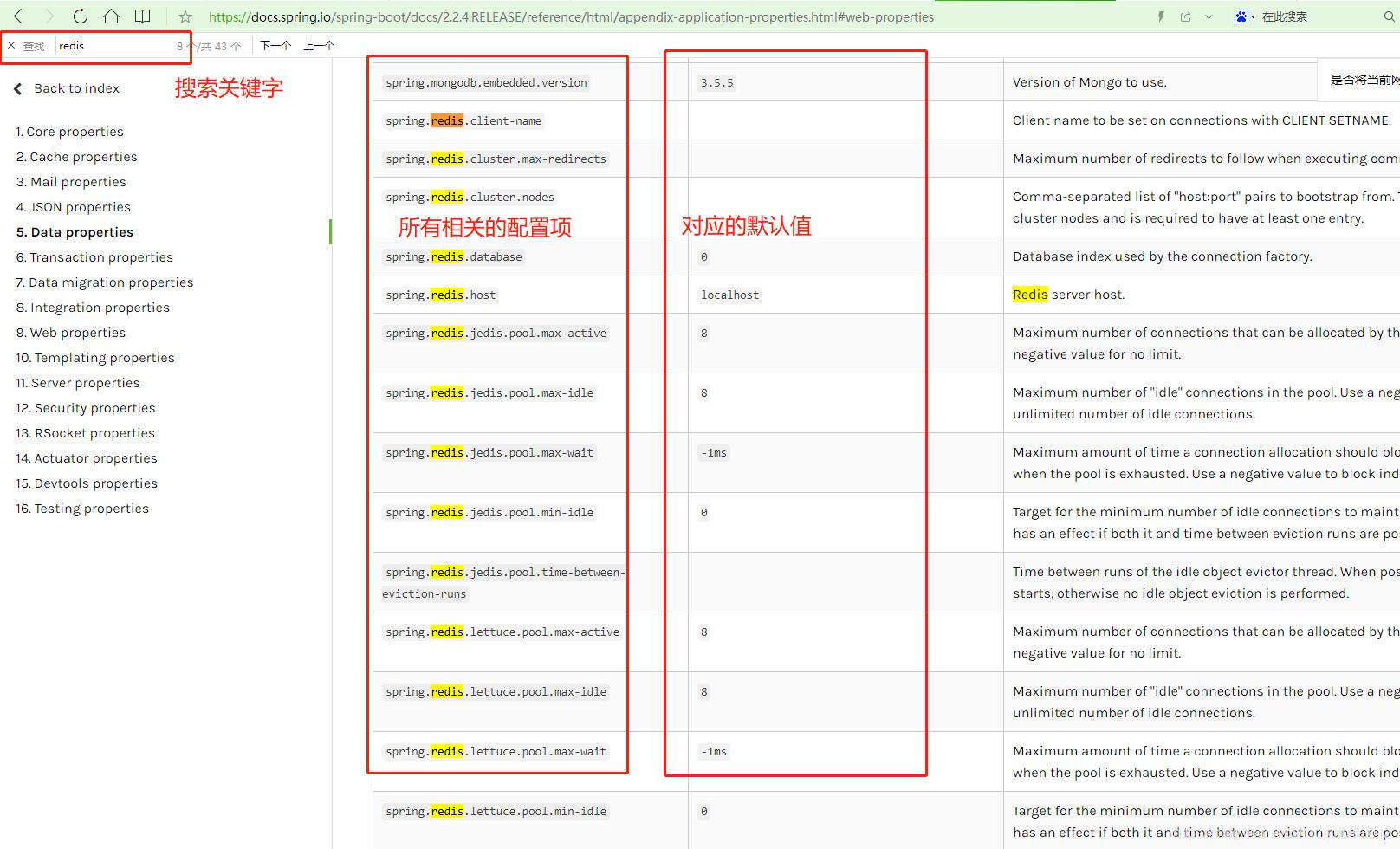The height and width of the screenshot is (849, 1400).
Task: Open 16. Testing properties section
Action: [x=82, y=509]
